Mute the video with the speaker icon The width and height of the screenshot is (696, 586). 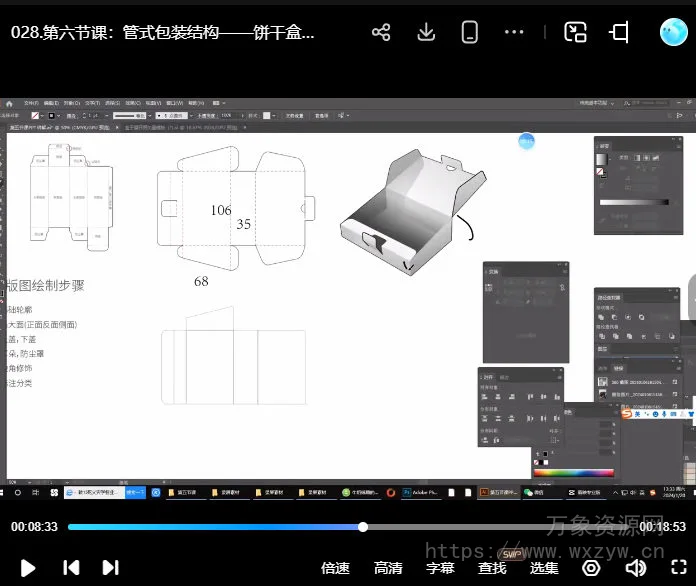click(x=635, y=568)
